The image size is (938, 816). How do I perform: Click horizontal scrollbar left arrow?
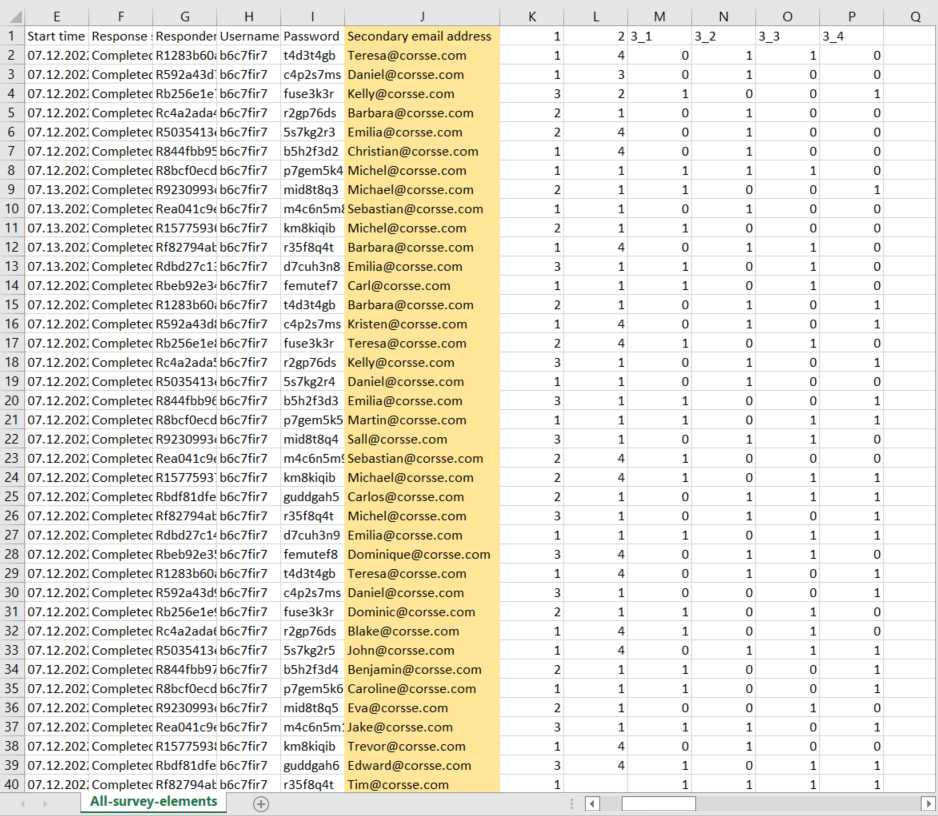click(x=592, y=803)
